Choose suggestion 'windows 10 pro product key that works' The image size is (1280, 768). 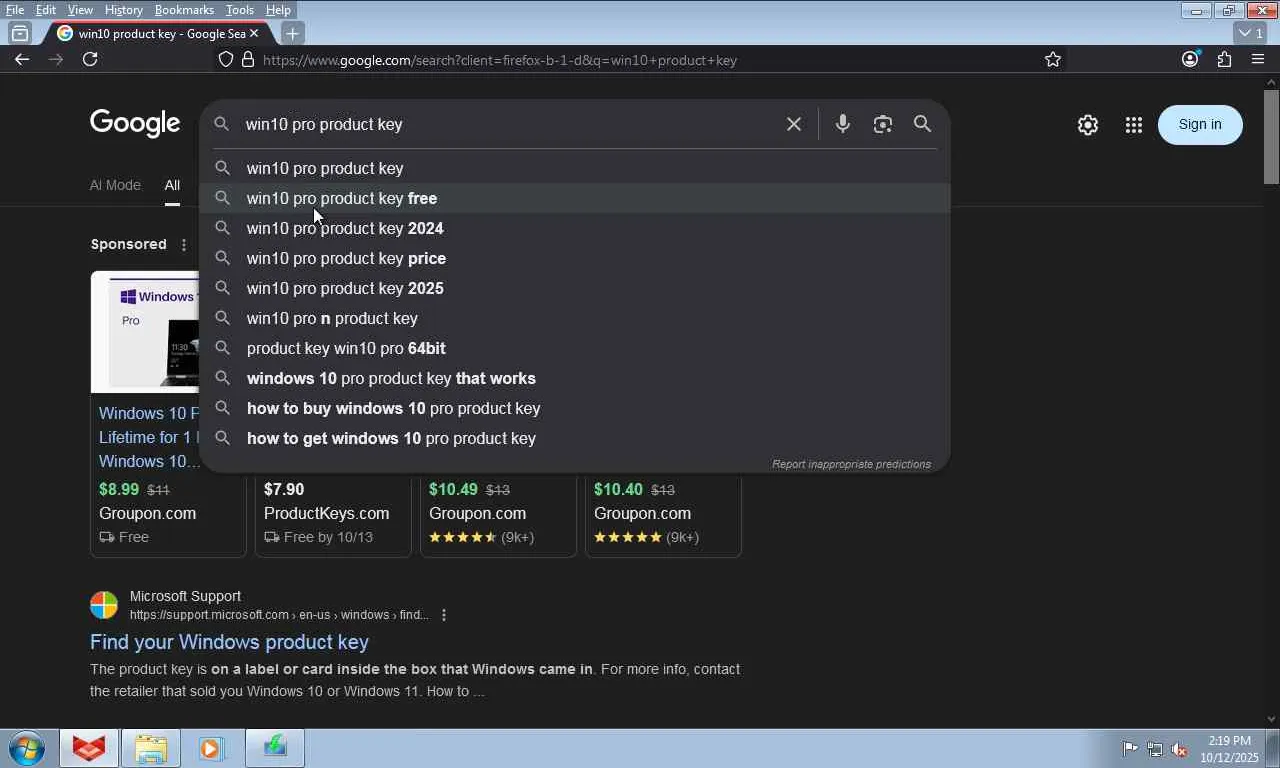(x=575, y=378)
